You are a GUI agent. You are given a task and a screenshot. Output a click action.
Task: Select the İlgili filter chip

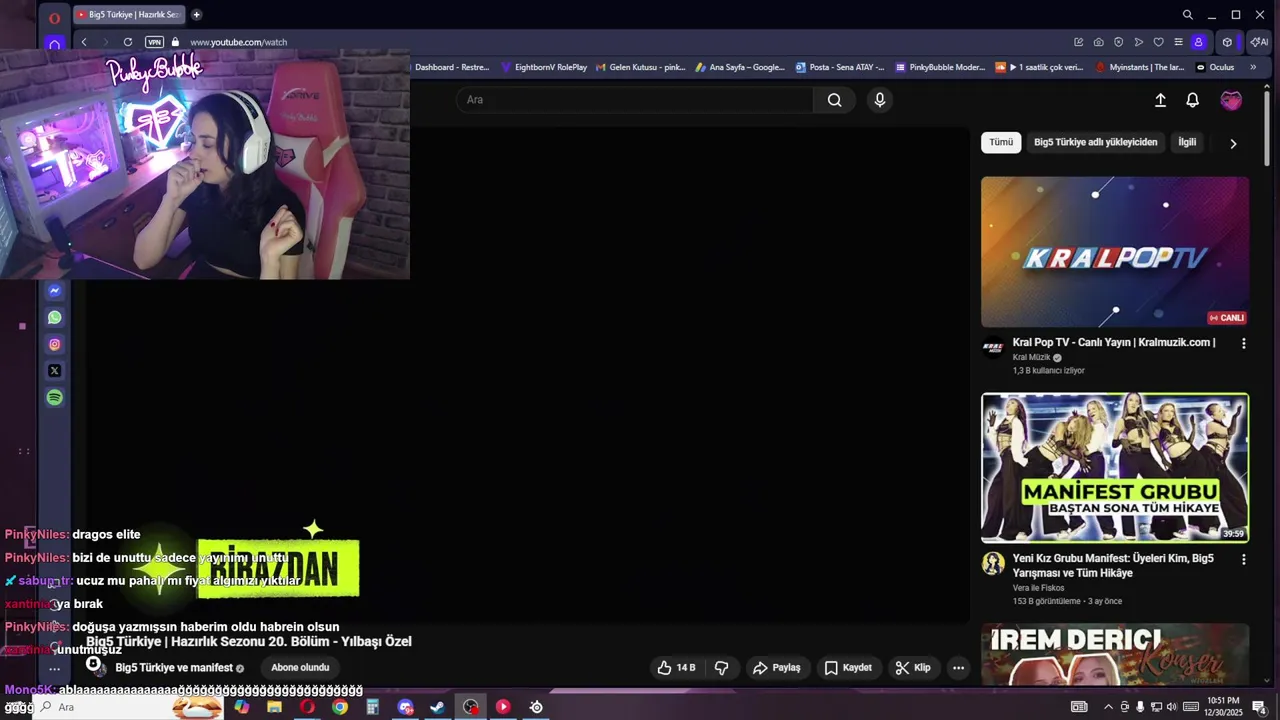coord(1187,142)
